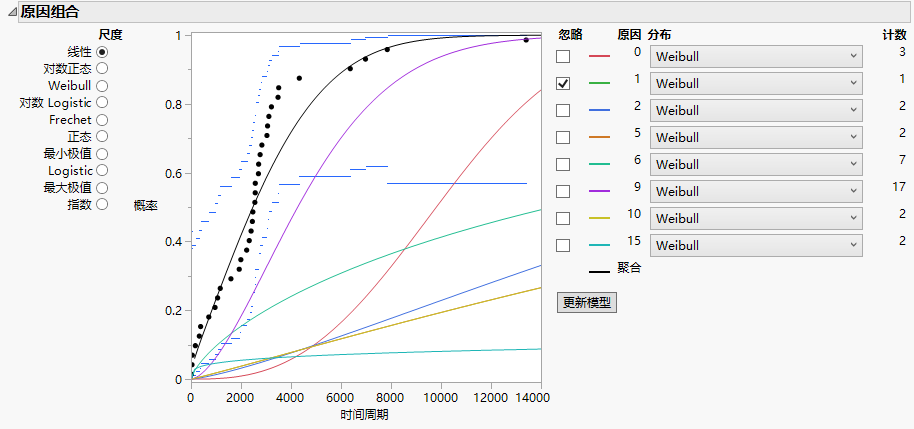Screen dimensions: 914x429
Task: Check the ignore box for cause 0
Action: (563, 57)
